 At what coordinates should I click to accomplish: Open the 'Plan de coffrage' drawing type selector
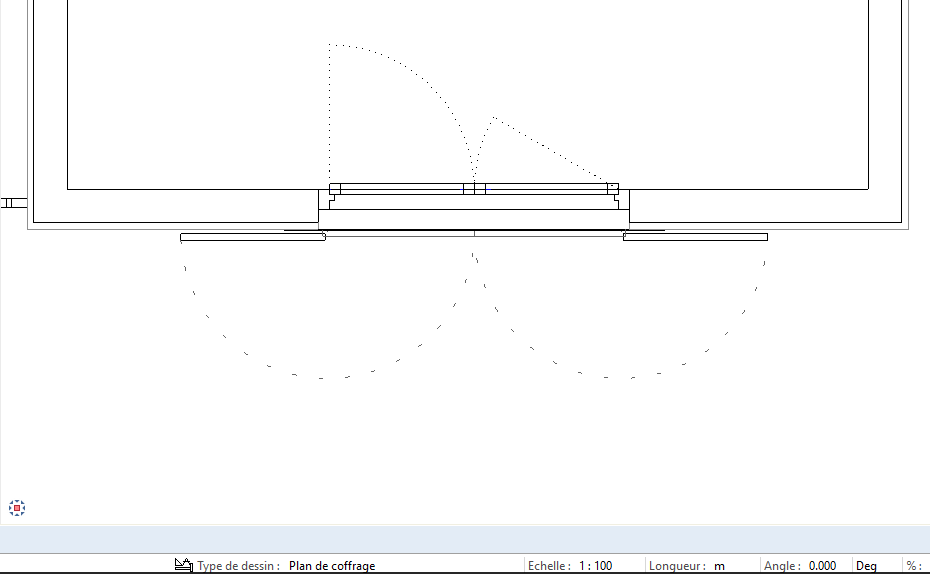pos(332,566)
